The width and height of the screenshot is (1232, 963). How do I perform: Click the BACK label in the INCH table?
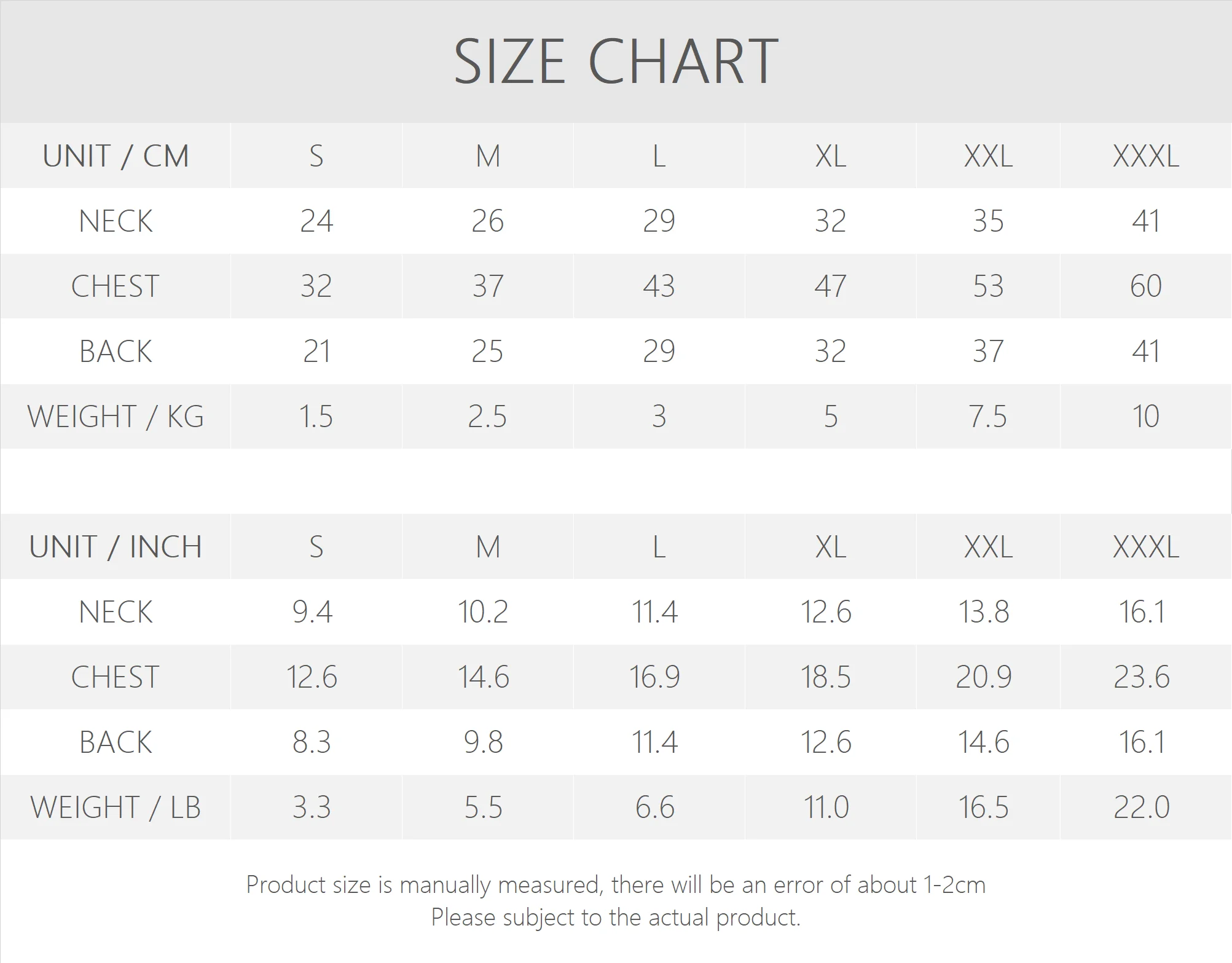pos(116,742)
